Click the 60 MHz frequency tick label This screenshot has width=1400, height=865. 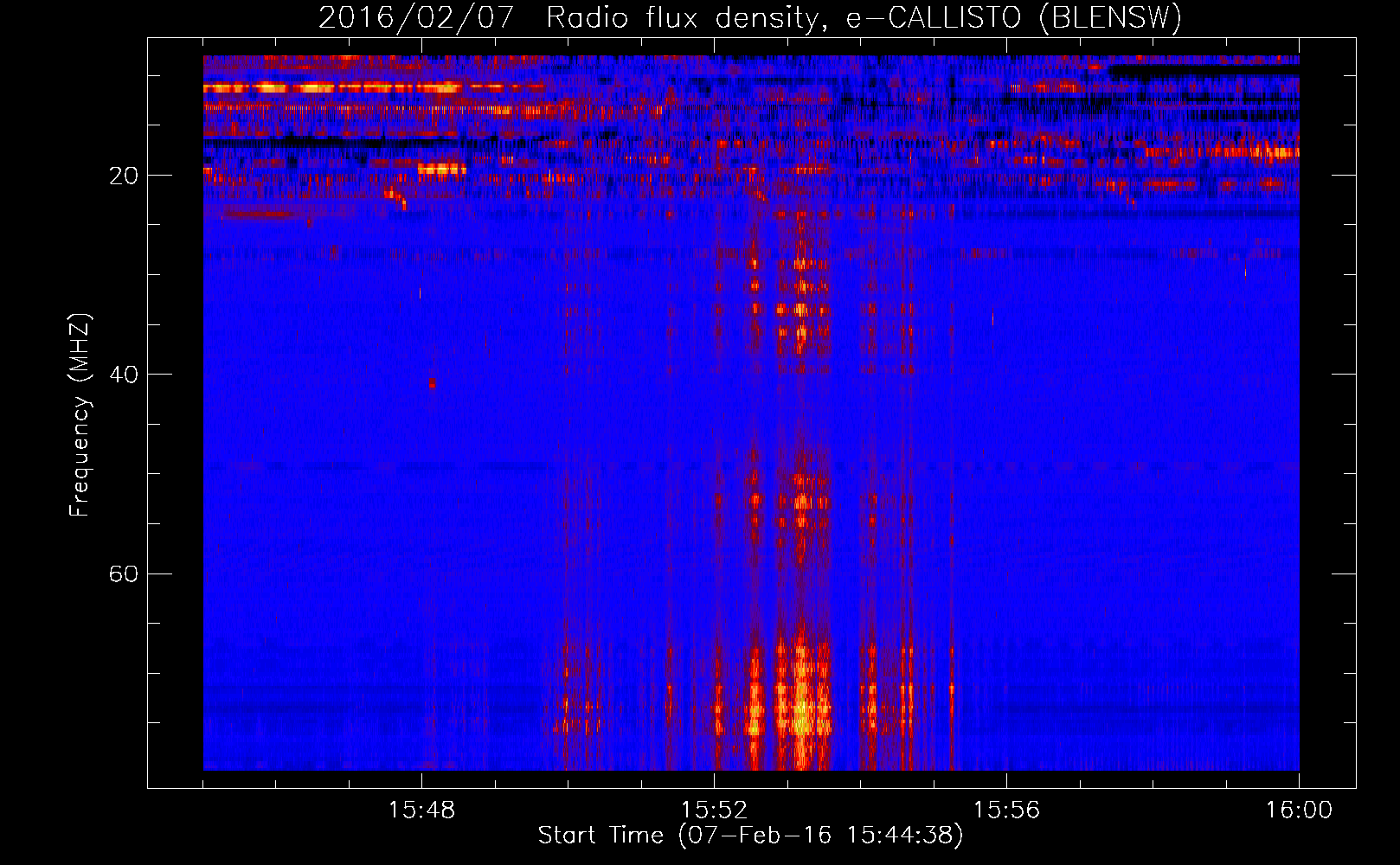[x=123, y=573]
